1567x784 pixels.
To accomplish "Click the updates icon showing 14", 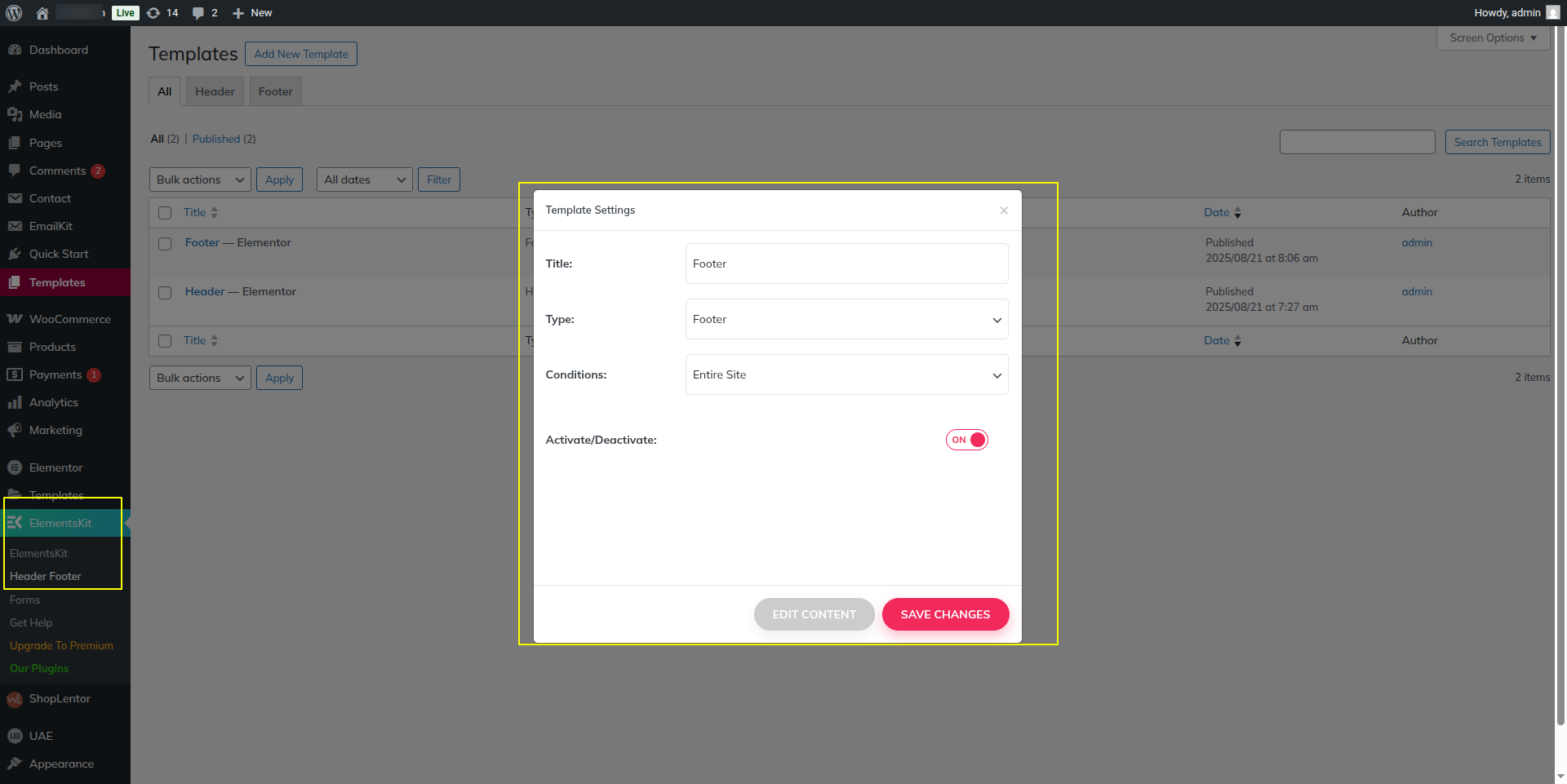I will pyautogui.click(x=153, y=13).
